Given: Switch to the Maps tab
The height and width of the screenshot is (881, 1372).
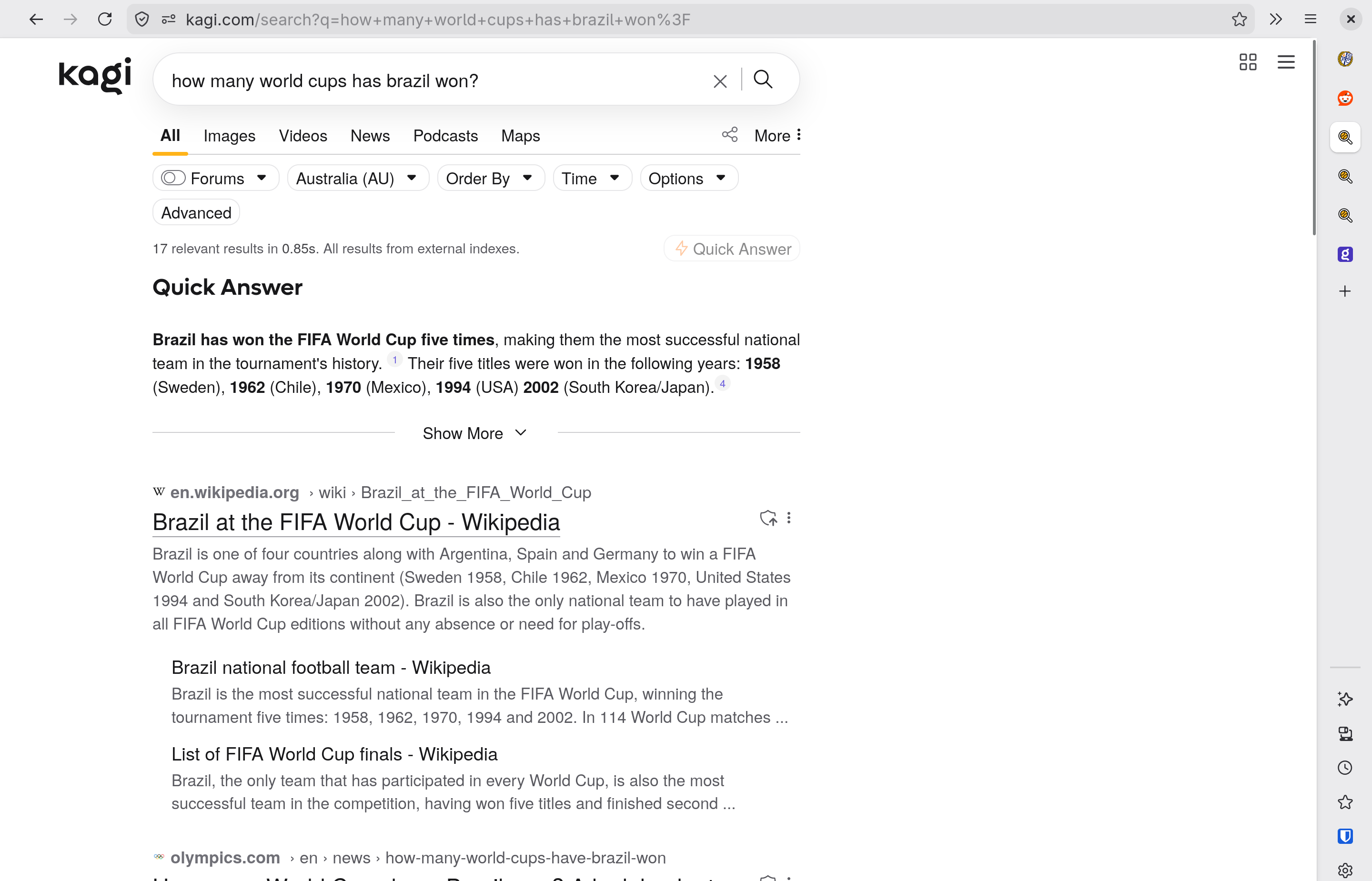Looking at the screenshot, I should (x=520, y=136).
